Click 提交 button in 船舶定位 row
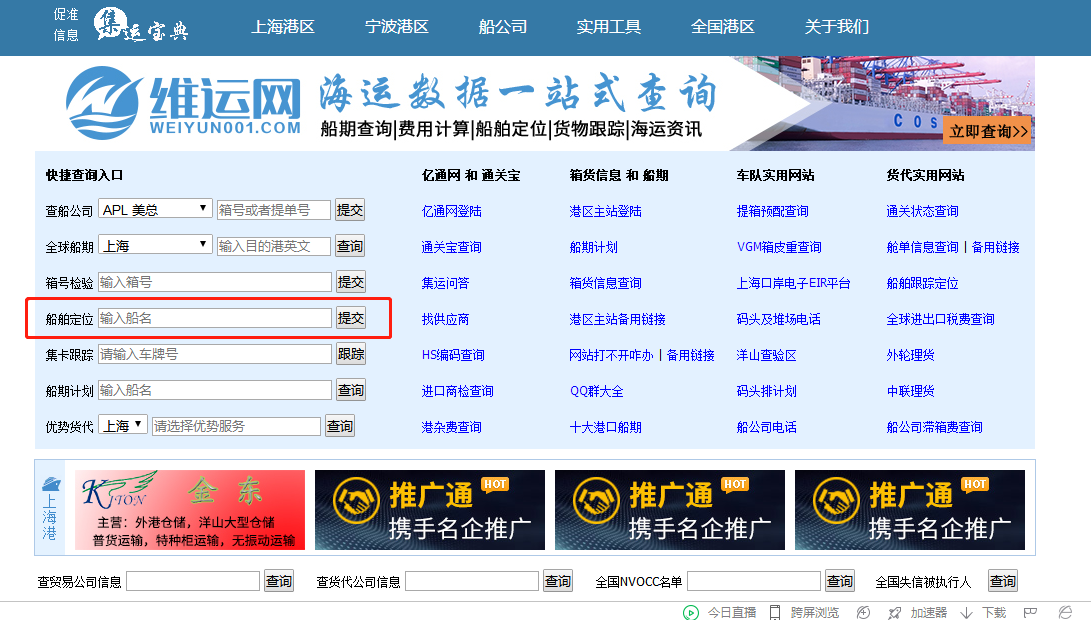The width and height of the screenshot is (1091, 620). point(350,318)
